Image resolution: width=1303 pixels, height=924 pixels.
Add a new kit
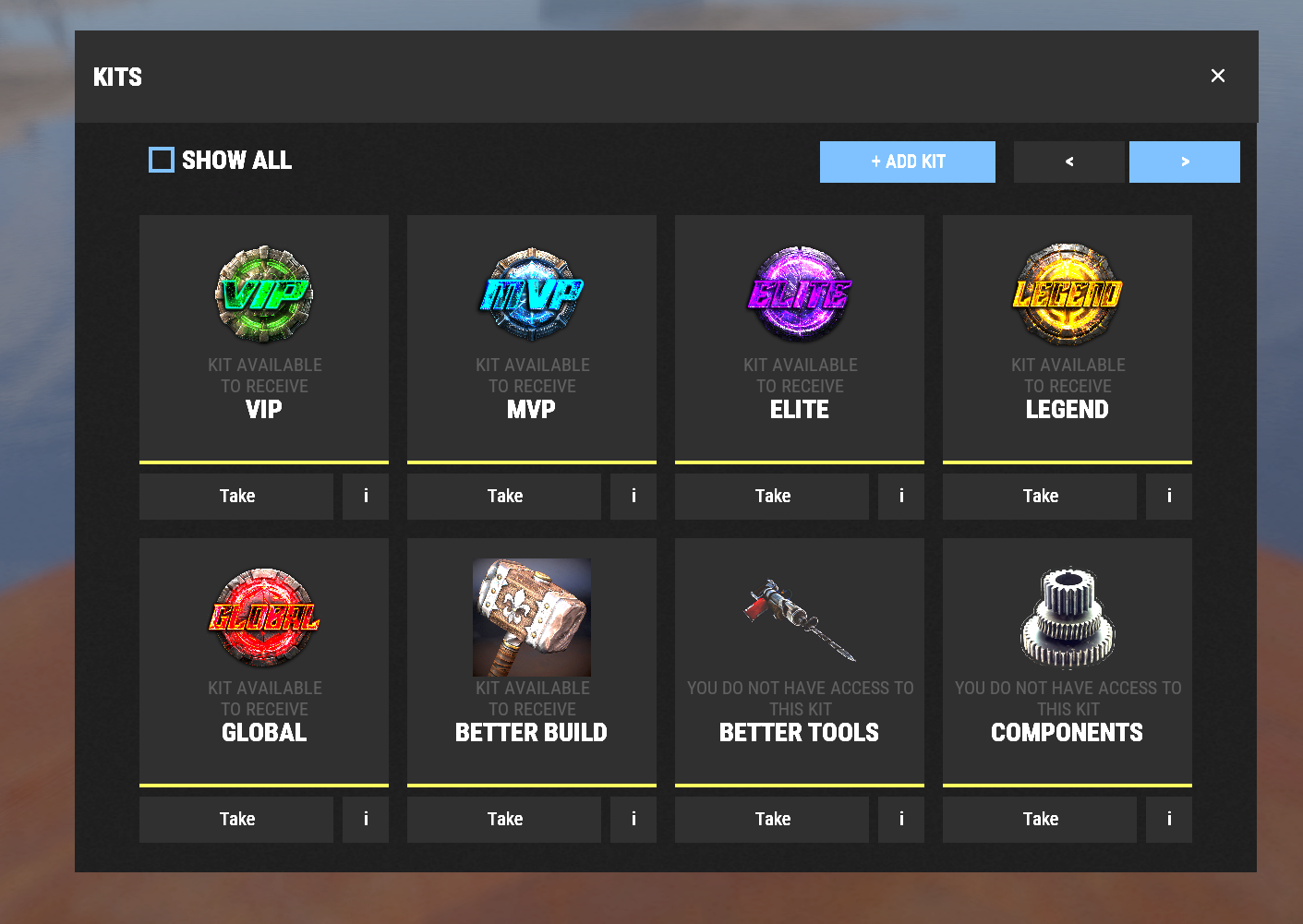908,162
